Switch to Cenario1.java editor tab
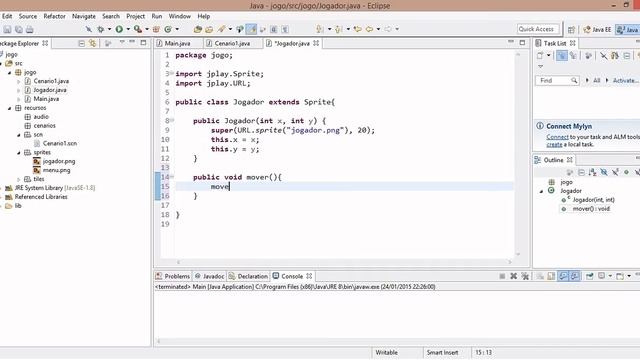 pyautogui.click(x=233, y=43)
